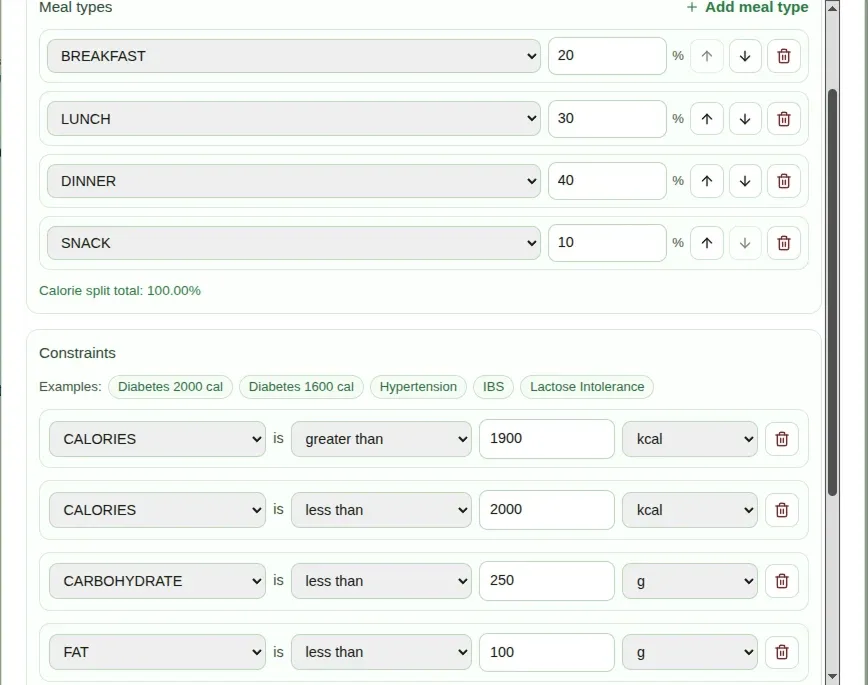The image size is (868, 685).
Task: Open unit dropdown for the CARBOHYDRATE constraint
Action: 690,581
